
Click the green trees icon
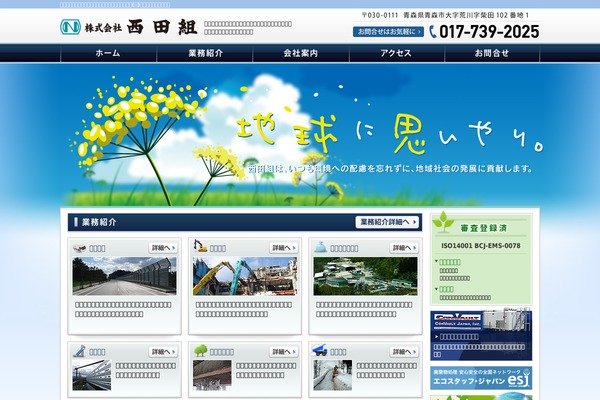(200, 351)
